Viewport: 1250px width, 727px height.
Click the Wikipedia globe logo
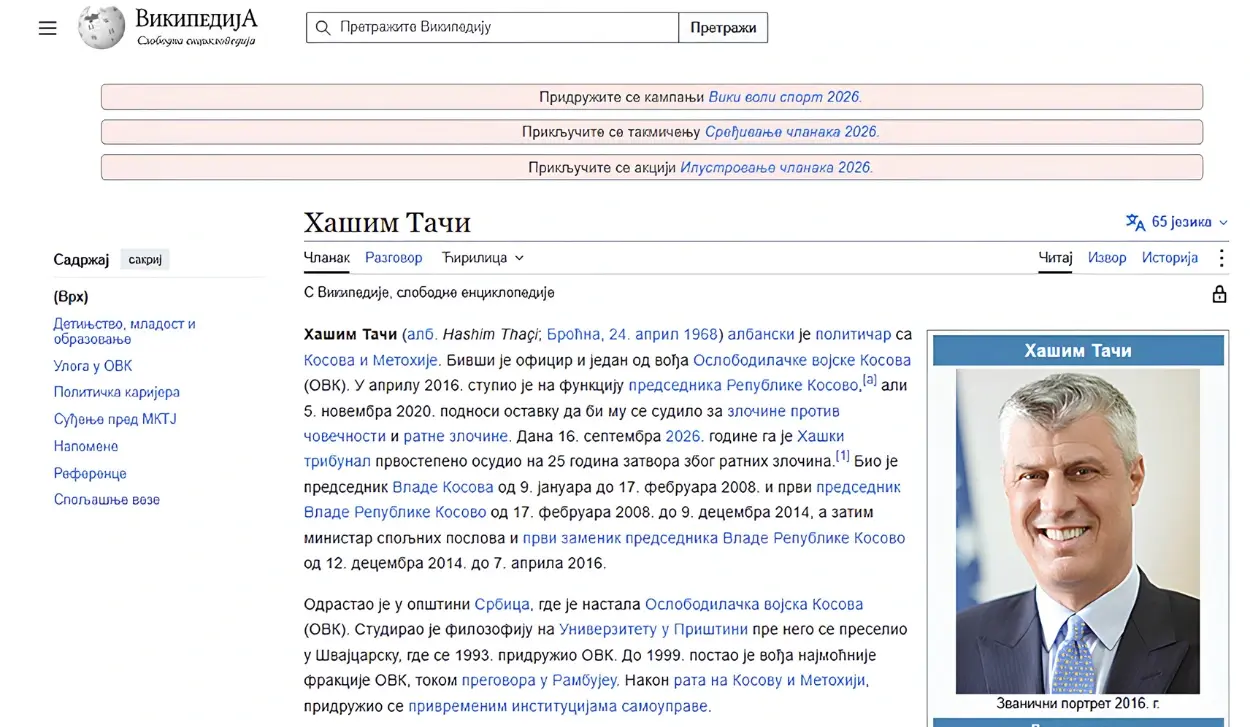pyautogui.click(x=101, y=27)
